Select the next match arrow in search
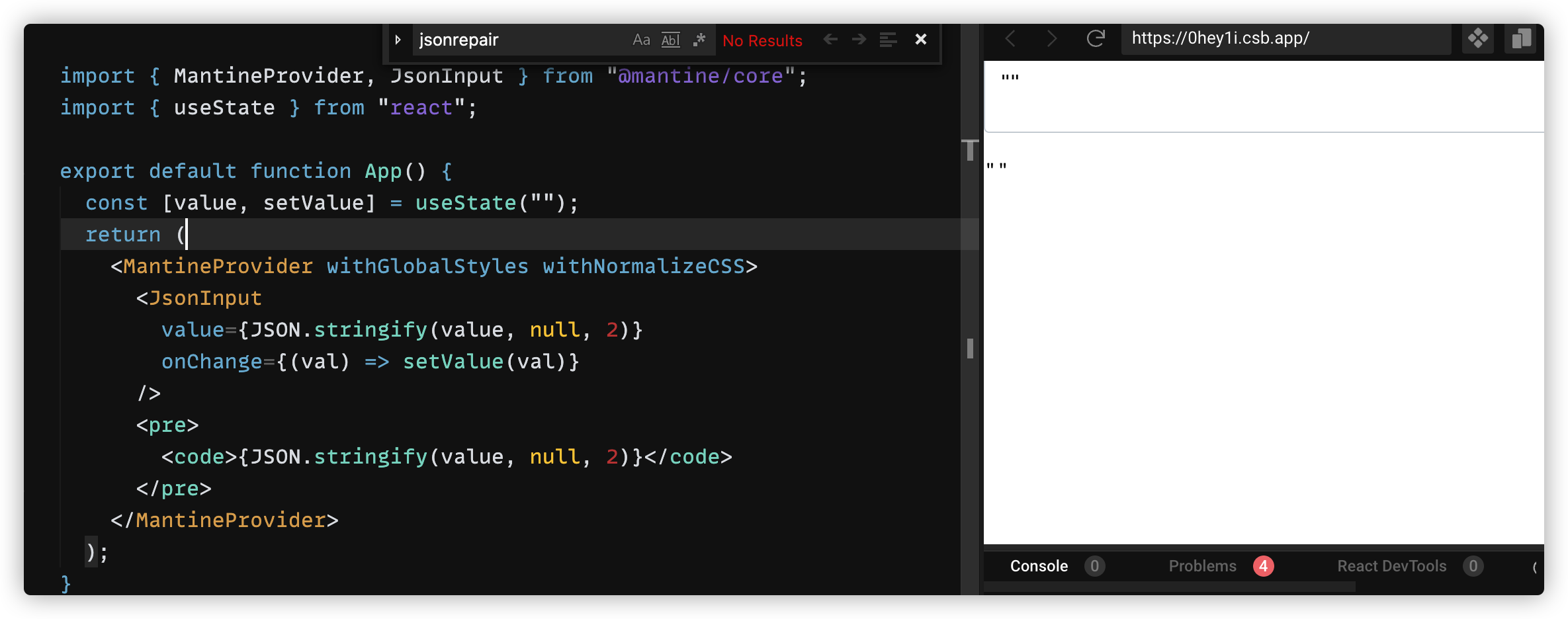Image resolution: width=1568 pixels, height=619 pixels. tap(859, 39)
